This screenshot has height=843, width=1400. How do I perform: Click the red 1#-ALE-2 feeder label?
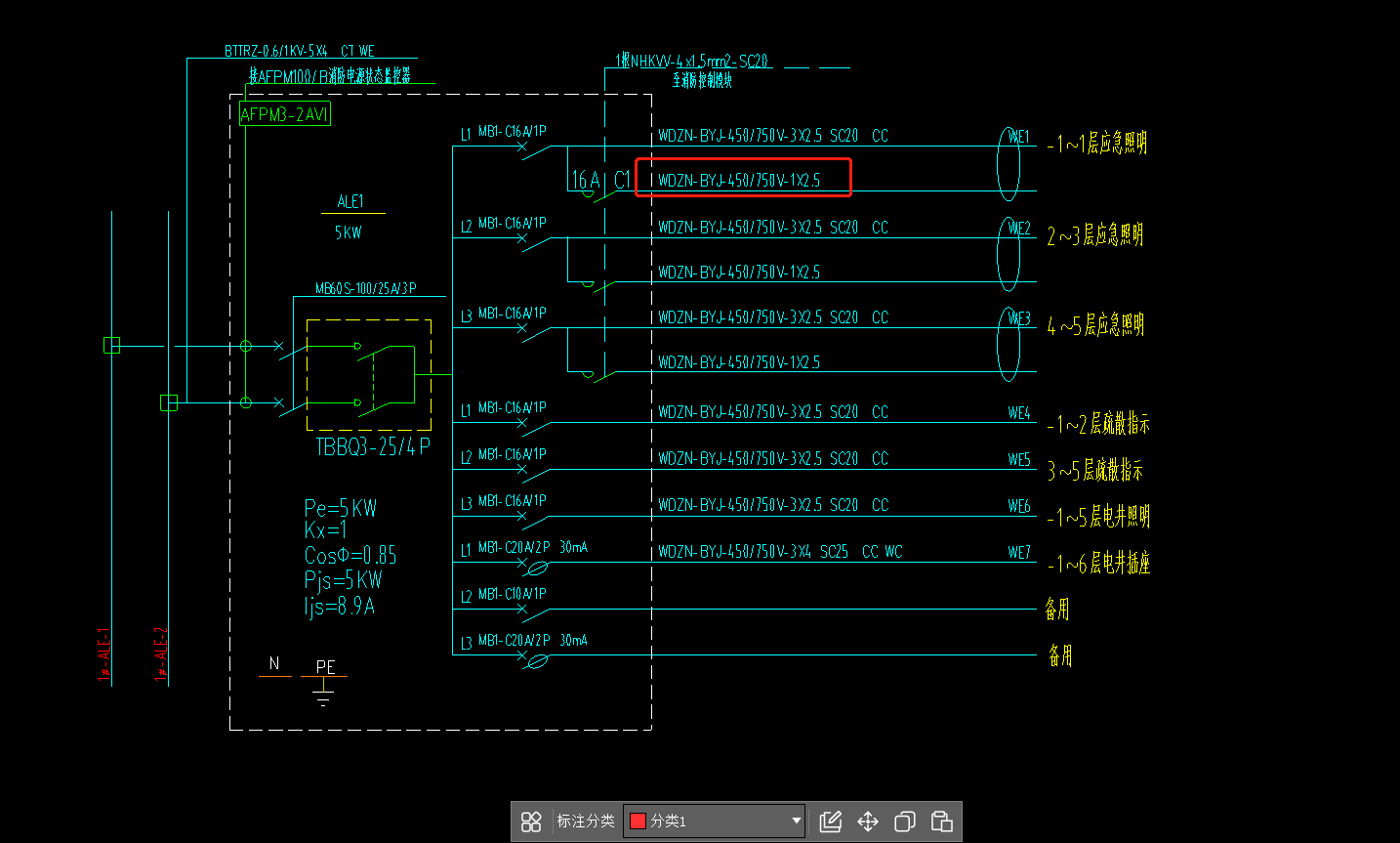pyautogui.click(x=161, y=654)
